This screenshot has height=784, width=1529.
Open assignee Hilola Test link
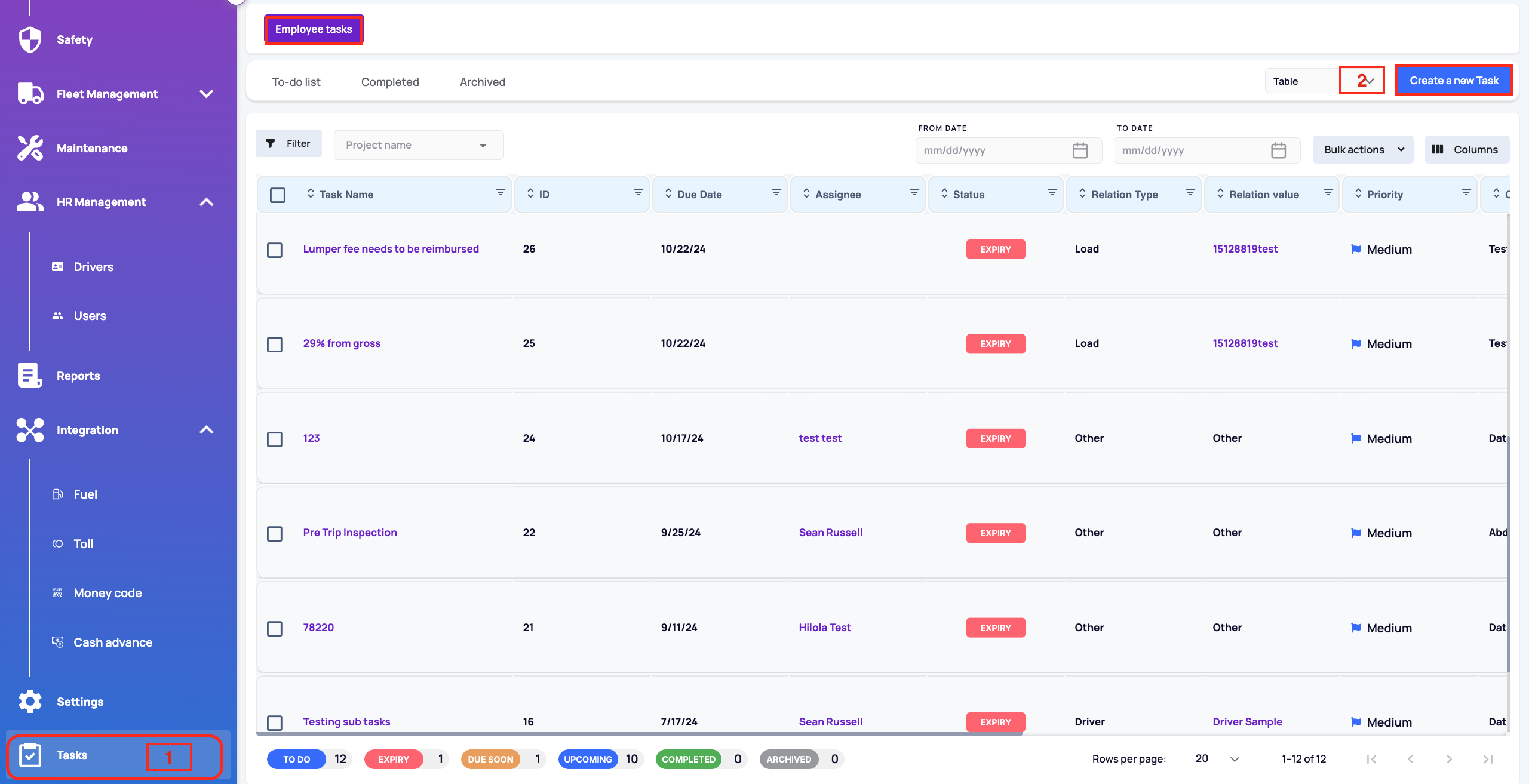[x=825, y=627]
